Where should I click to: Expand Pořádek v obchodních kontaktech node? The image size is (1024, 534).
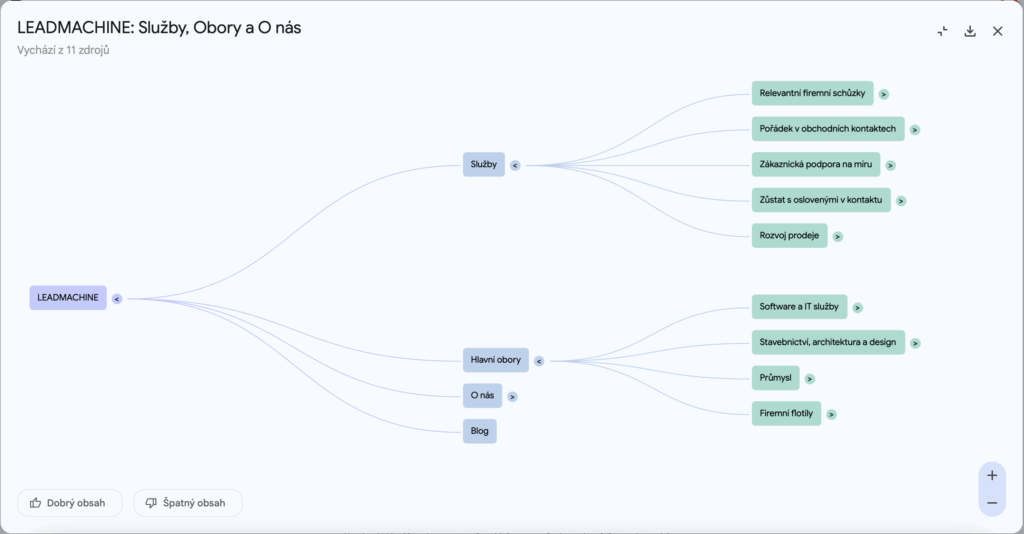click(915, 130)
